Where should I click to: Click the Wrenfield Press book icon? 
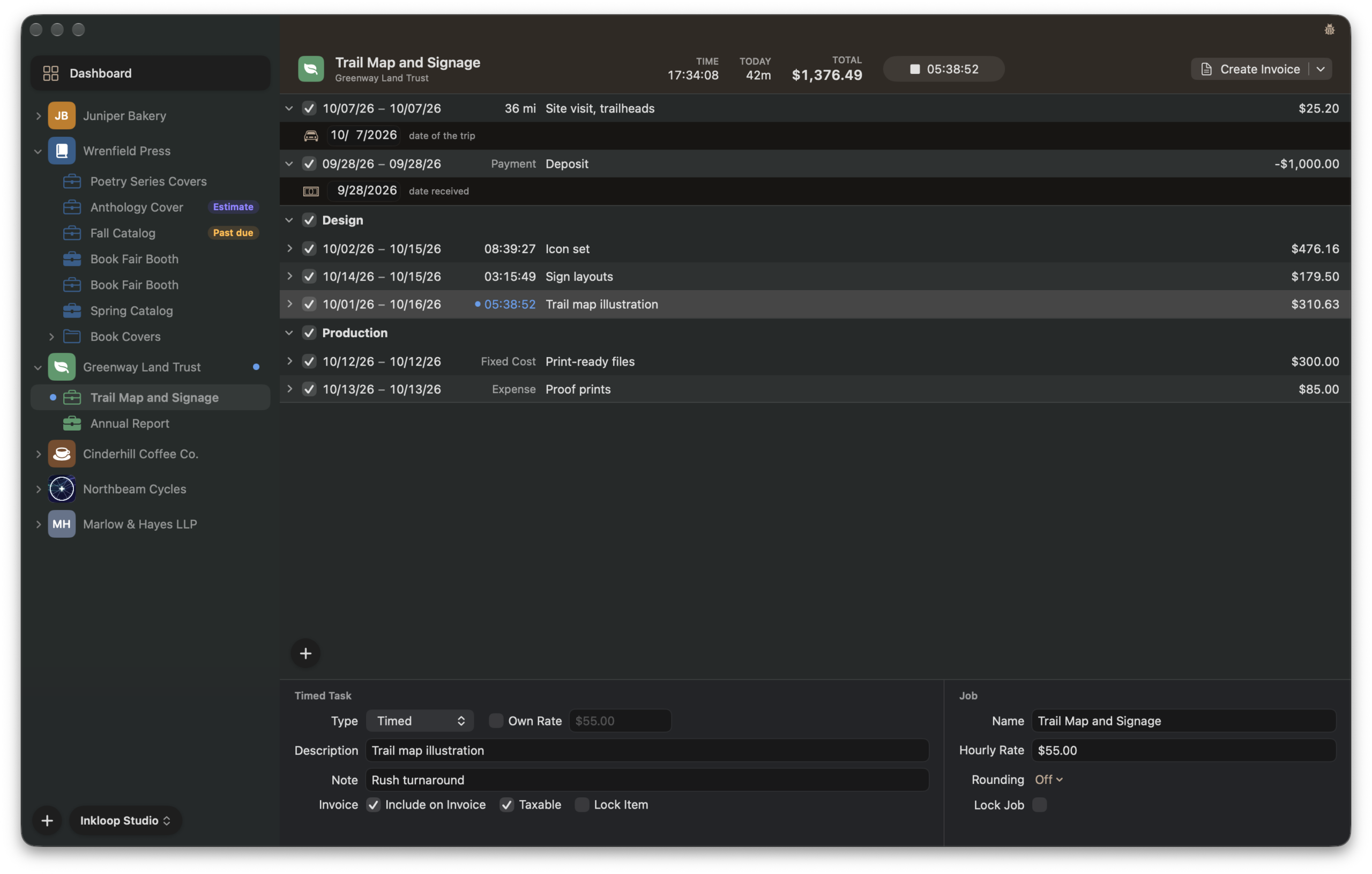pos(62,151)
